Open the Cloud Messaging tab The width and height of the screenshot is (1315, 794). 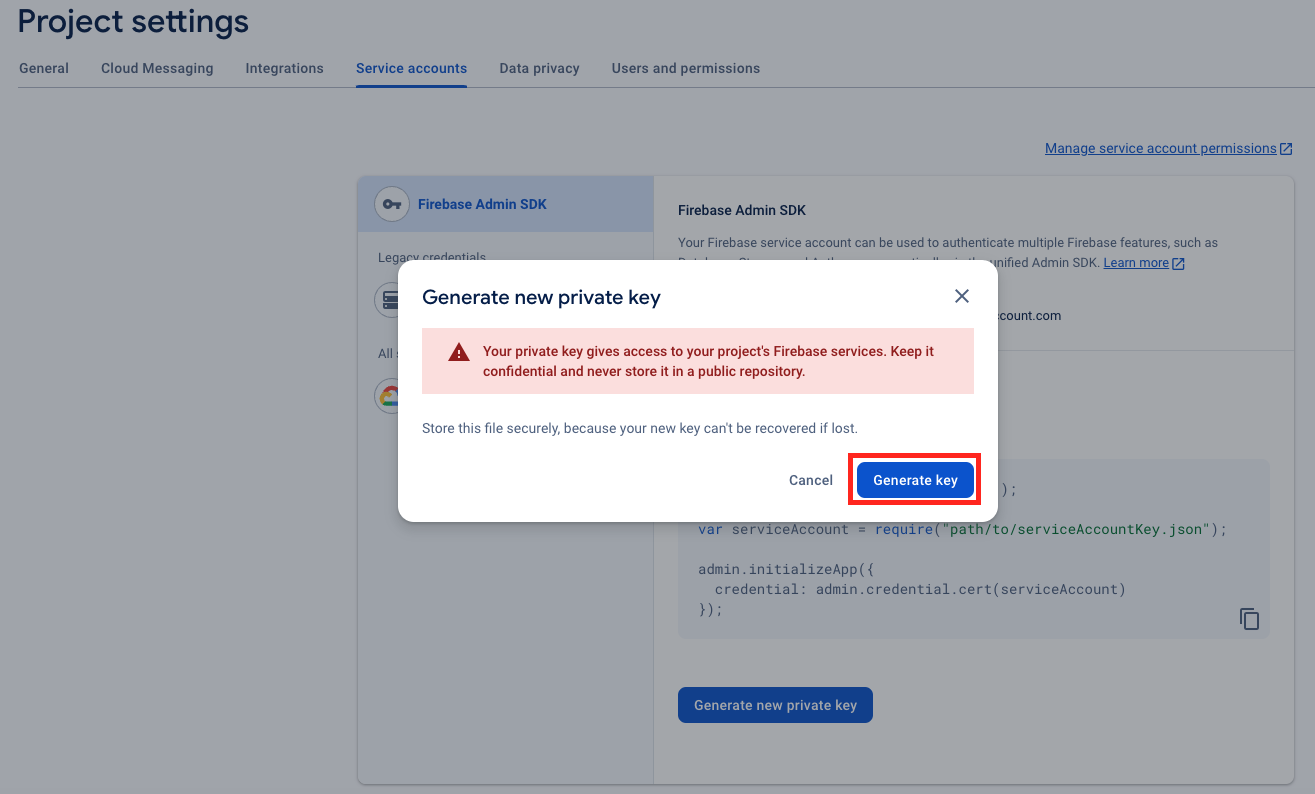(157, 69)
